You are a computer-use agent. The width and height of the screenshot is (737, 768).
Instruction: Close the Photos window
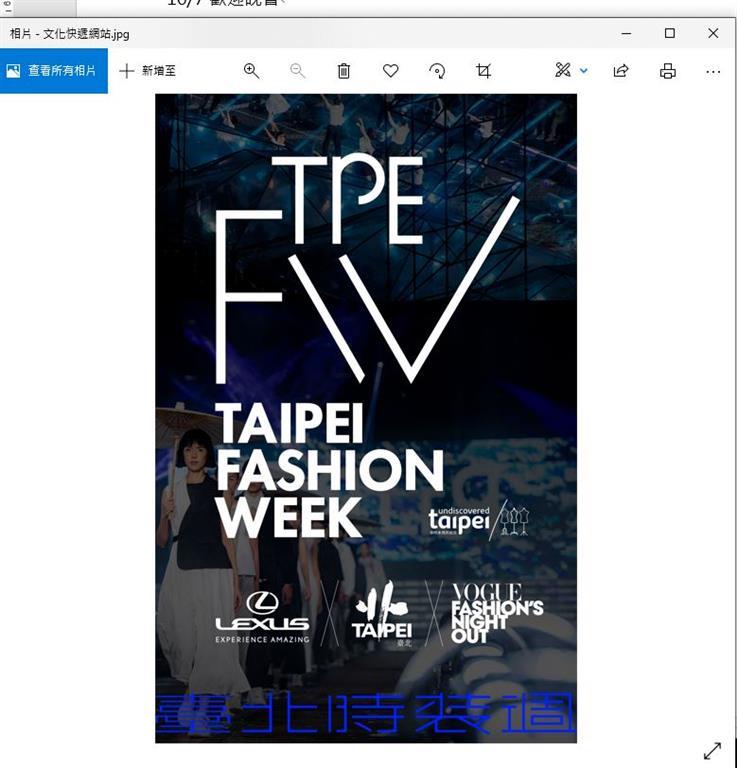click(713, 33)
